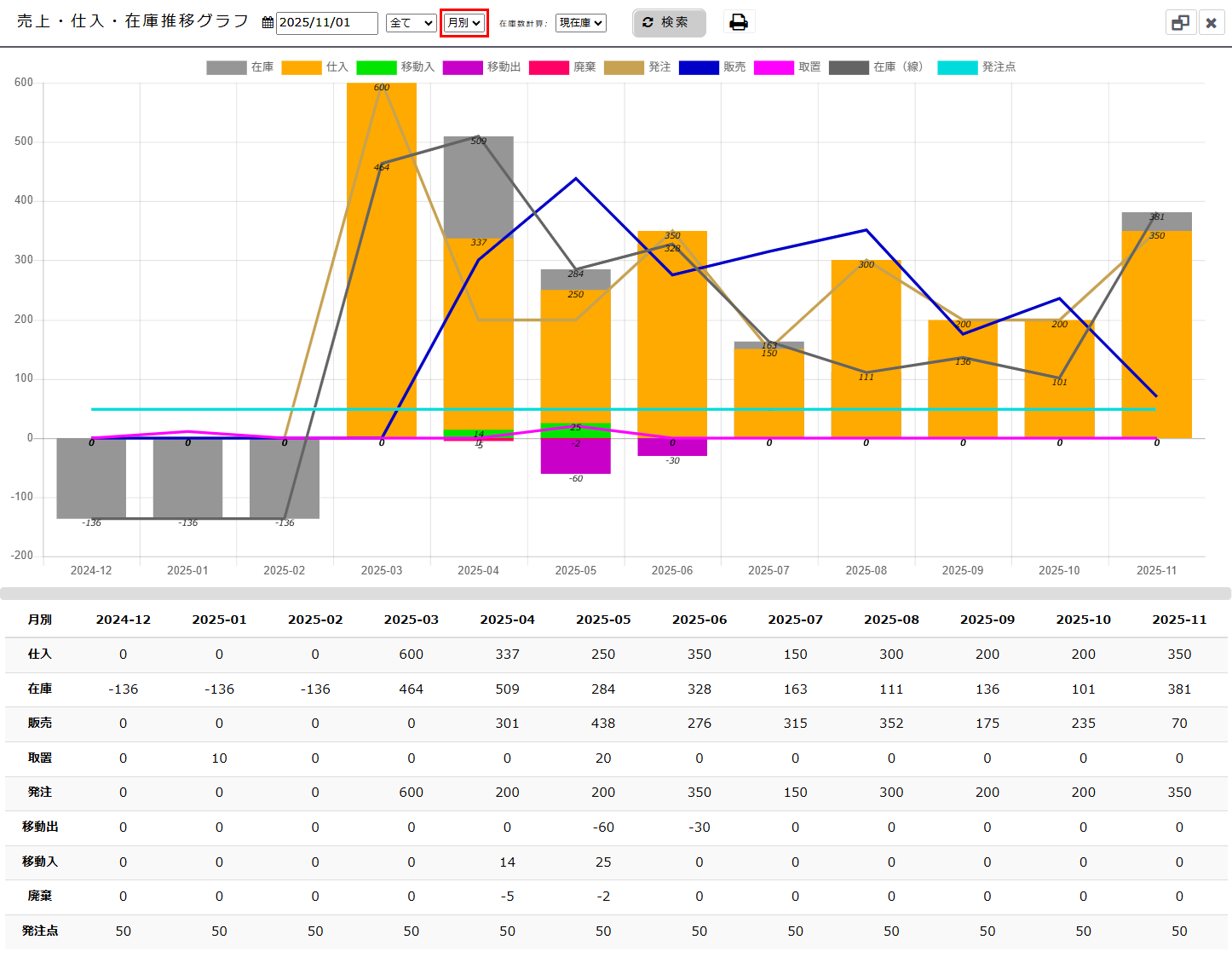Click the 廃棄 red legend swatch
The width and height of the screenshot is (1232, 963).
pos(549,67)
